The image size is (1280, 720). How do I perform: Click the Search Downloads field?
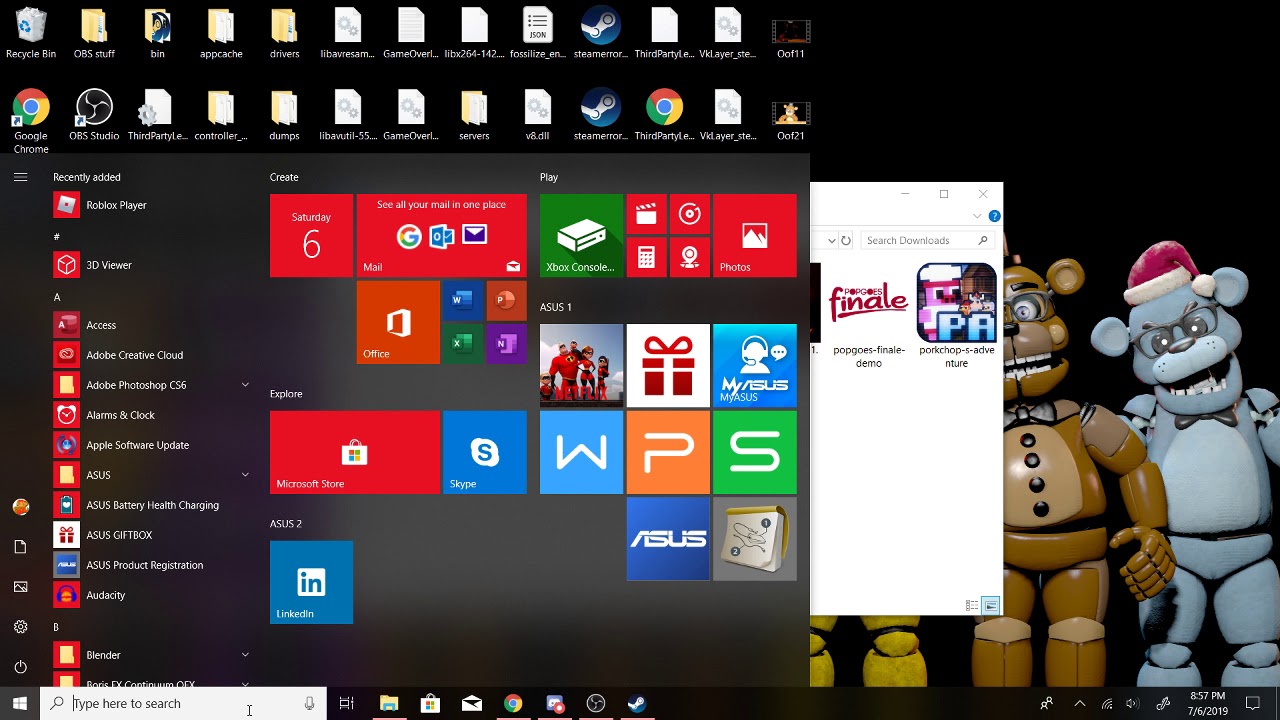(926, 240)
